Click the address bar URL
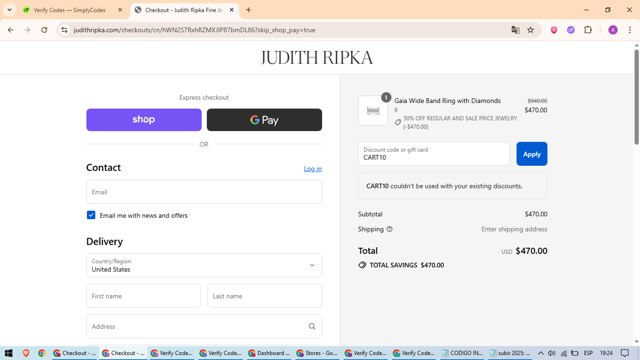This screenshot has width=640, height=360. click(x=194, y=30)
